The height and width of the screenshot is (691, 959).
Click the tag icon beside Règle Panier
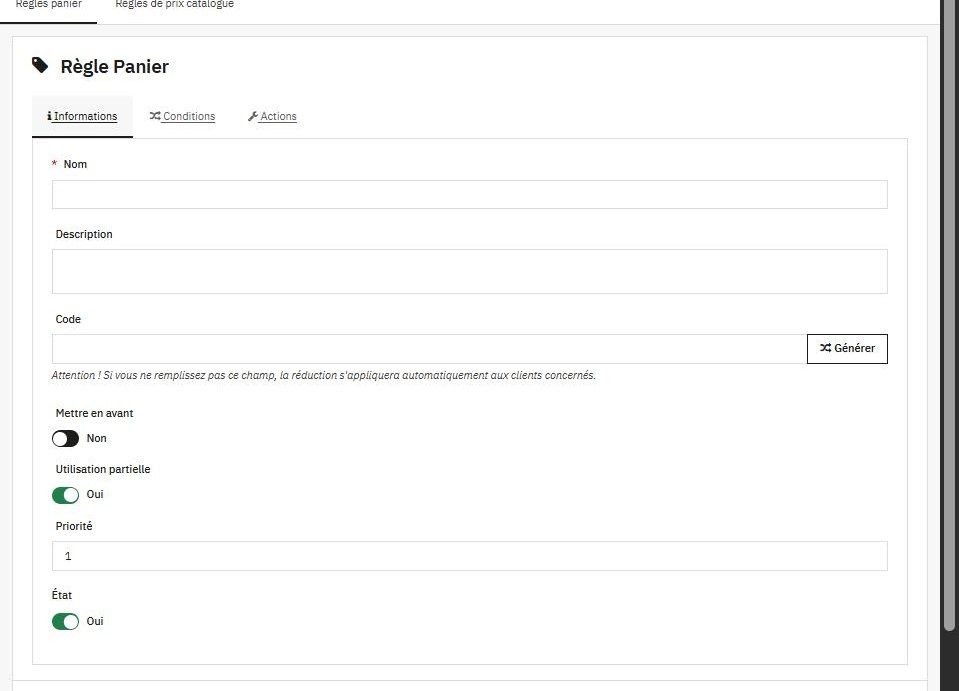click(x=40, y=65)
